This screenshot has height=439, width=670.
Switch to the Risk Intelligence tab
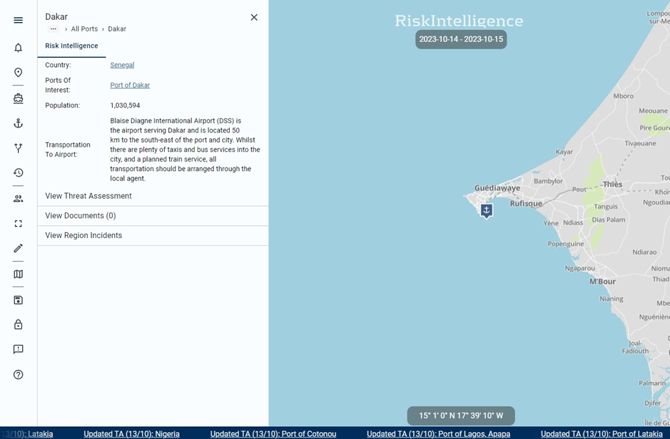[72, 46]
